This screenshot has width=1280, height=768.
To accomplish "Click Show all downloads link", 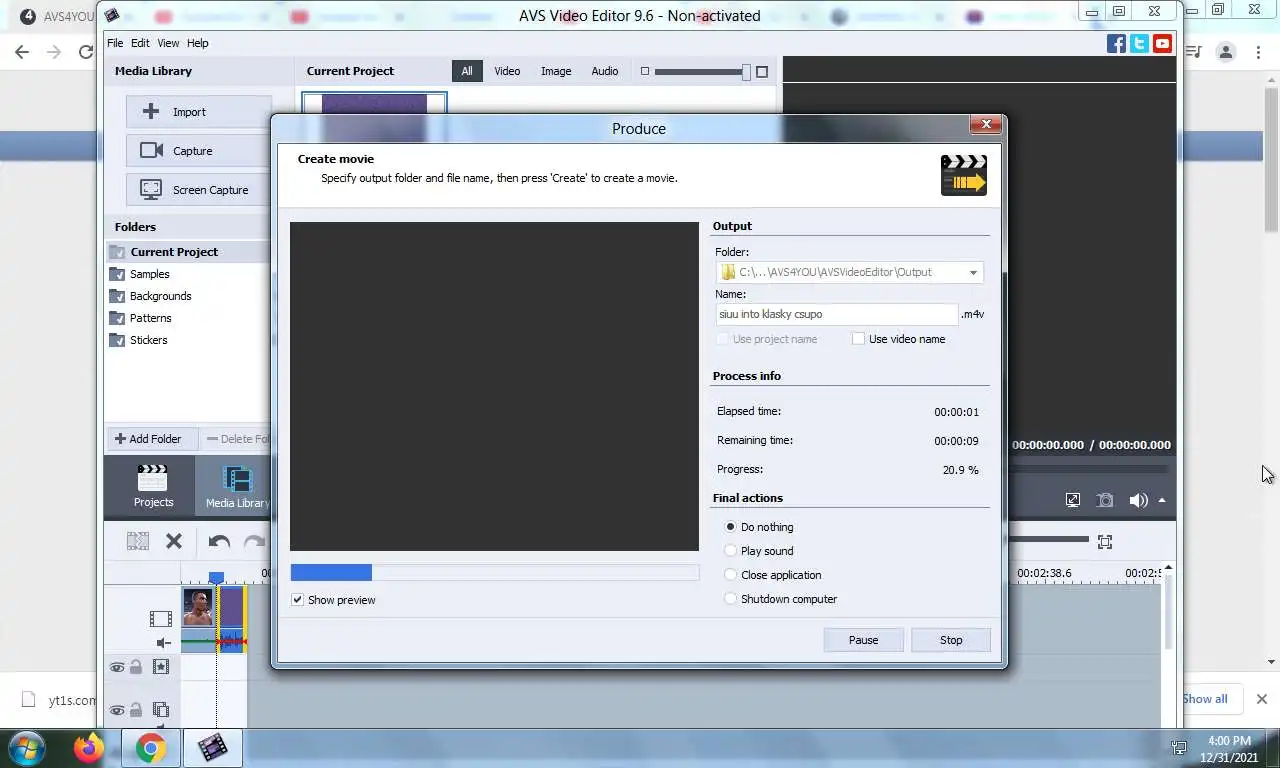I will tap(1205, 699).
